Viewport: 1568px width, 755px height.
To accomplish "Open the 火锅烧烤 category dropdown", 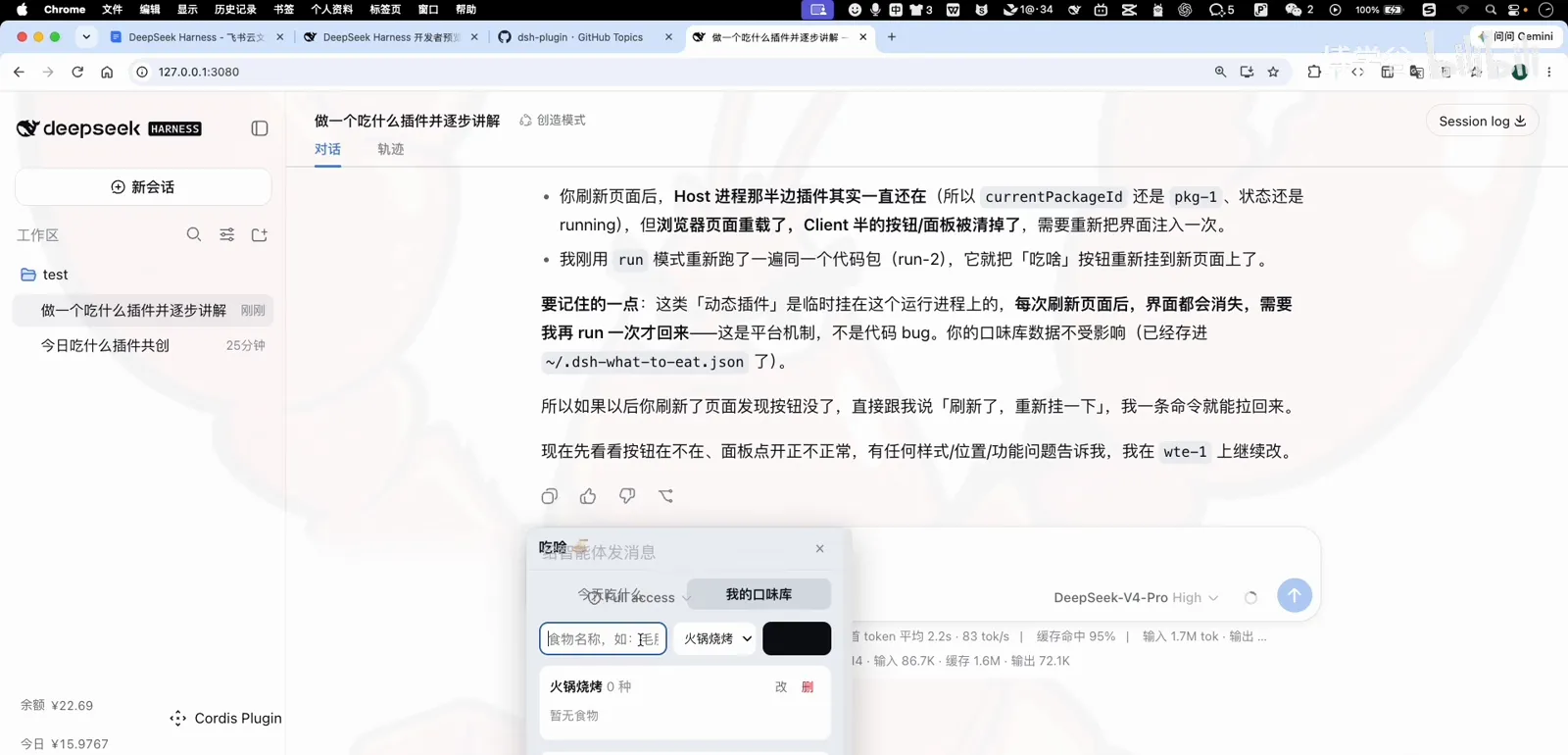I will 715,638.
